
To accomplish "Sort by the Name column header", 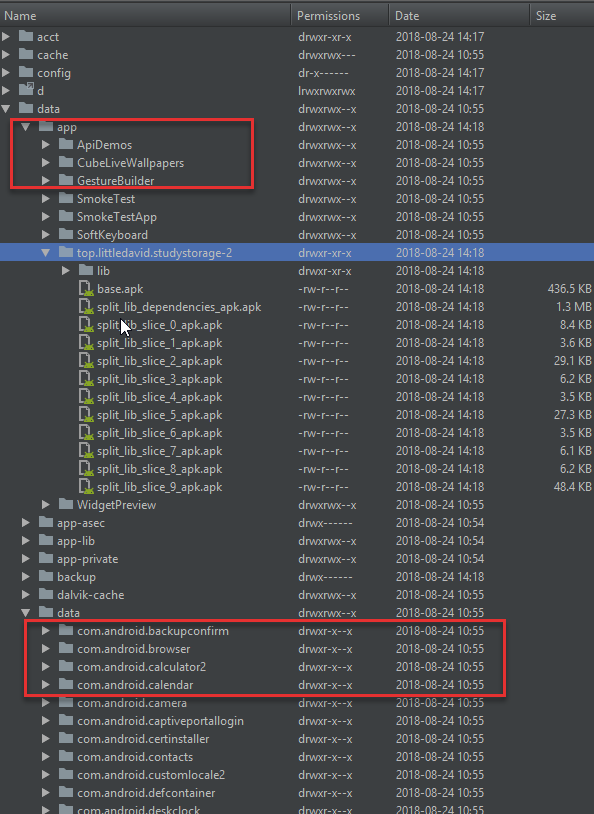I will point(145,16).
